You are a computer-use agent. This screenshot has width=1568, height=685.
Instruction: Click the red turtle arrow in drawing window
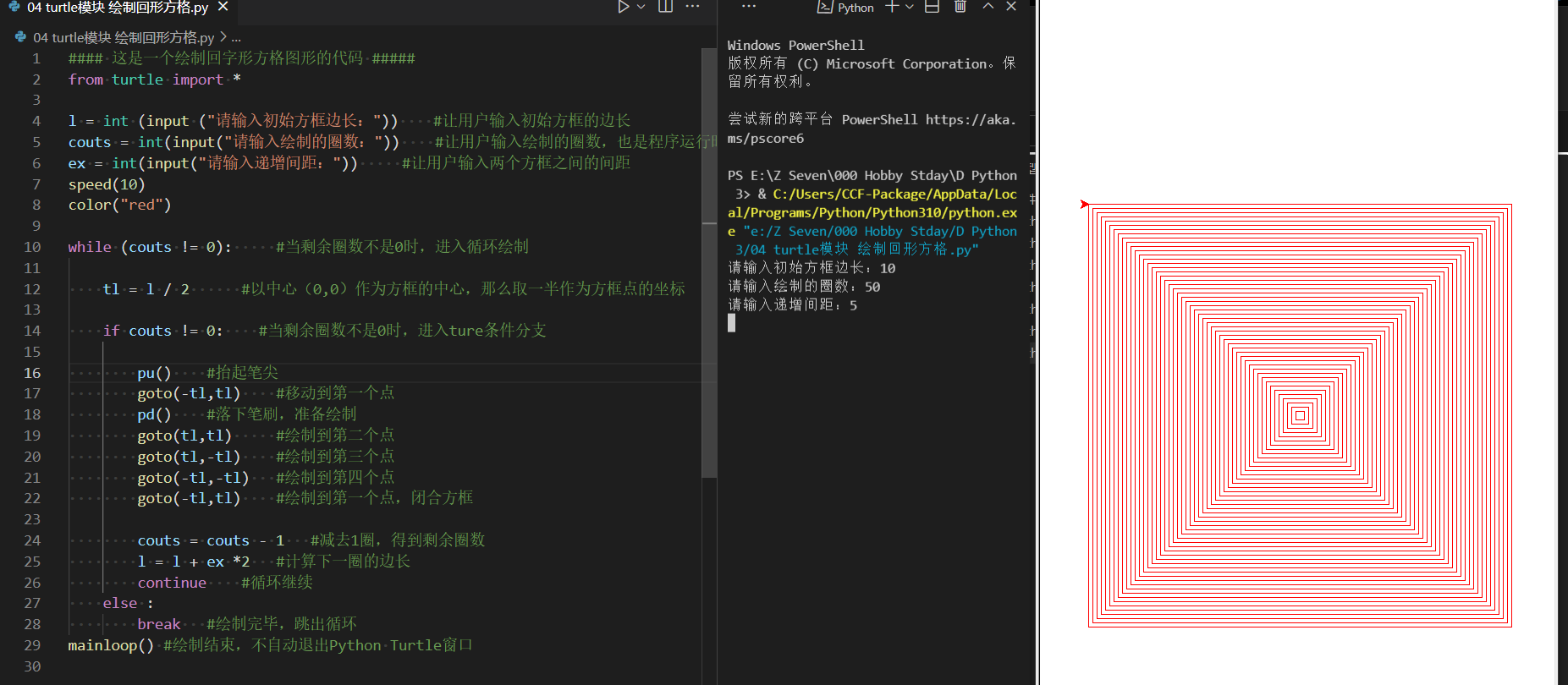click(1085, 204)
